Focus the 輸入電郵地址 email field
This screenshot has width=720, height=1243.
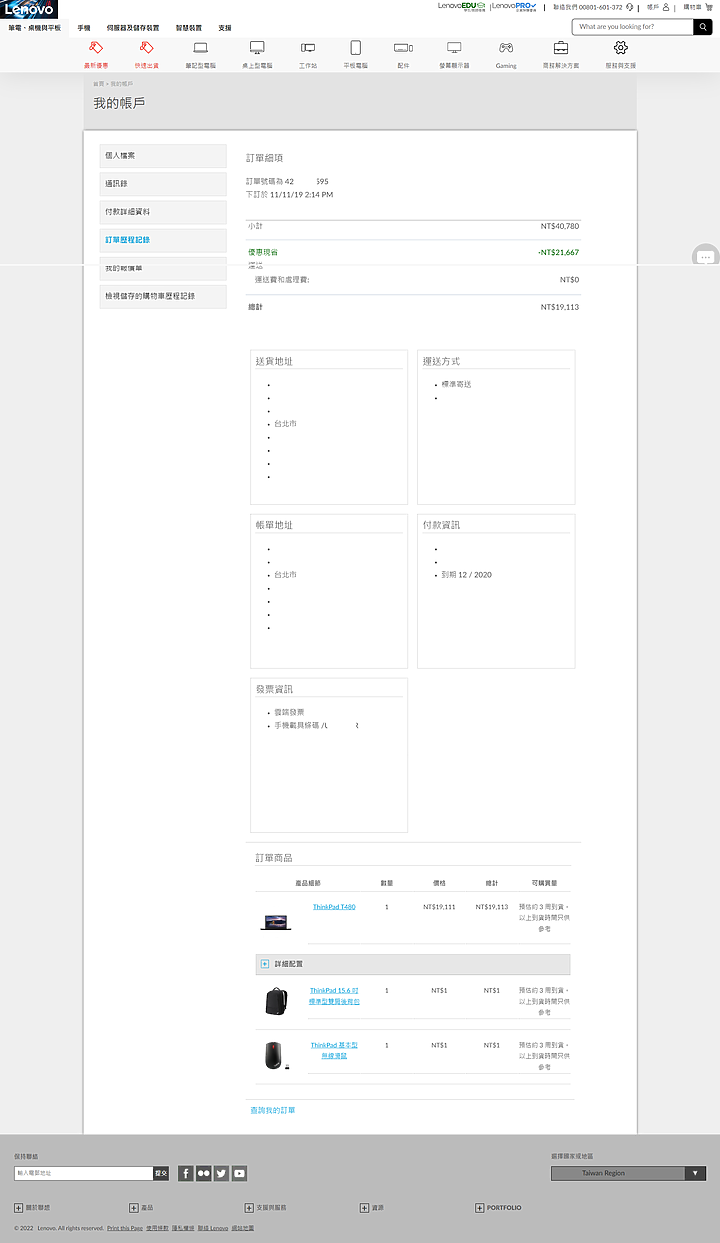click(83, 1173)
